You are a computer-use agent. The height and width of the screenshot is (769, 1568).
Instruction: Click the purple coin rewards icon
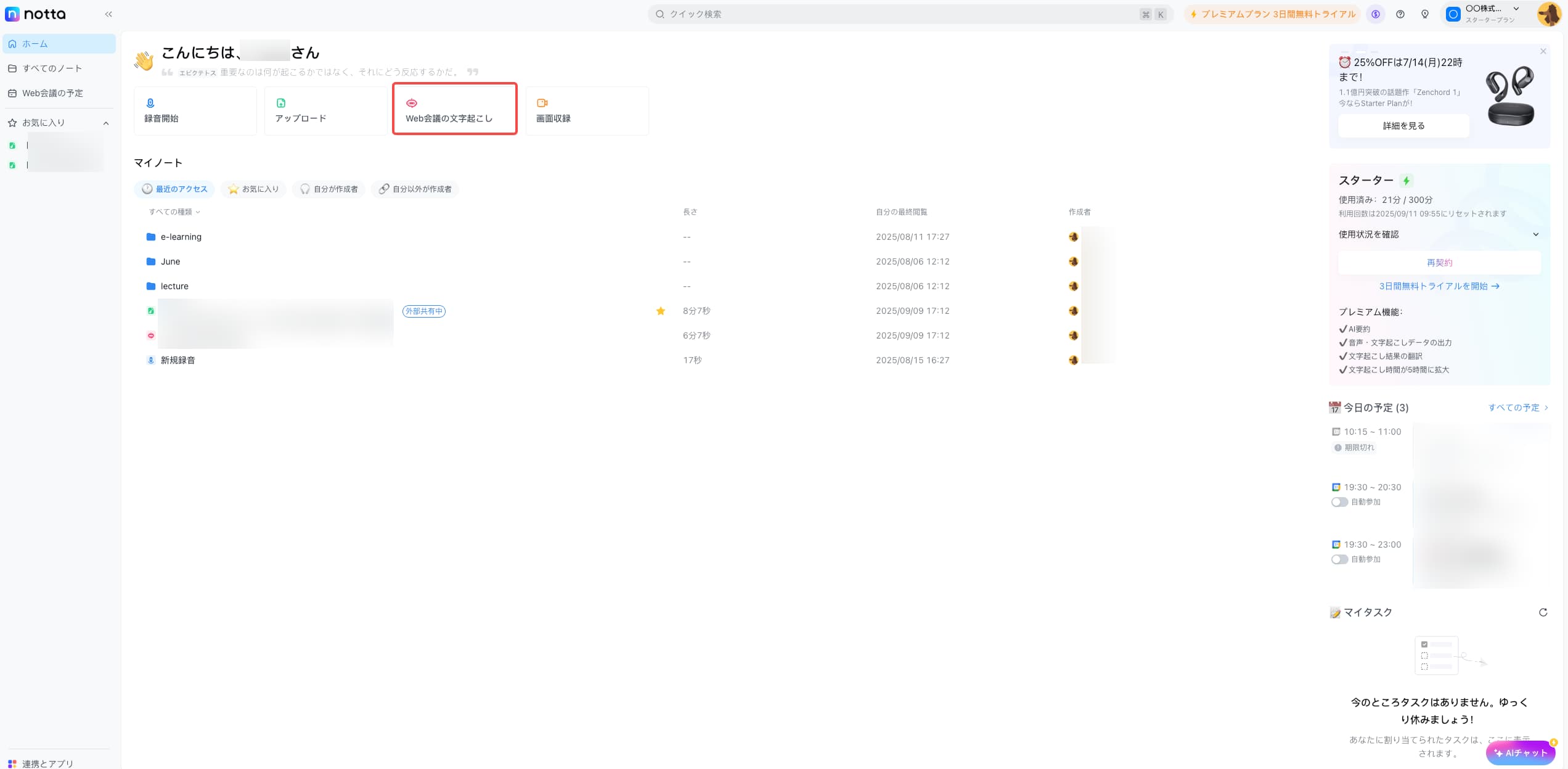click(x=1375, y=14)
